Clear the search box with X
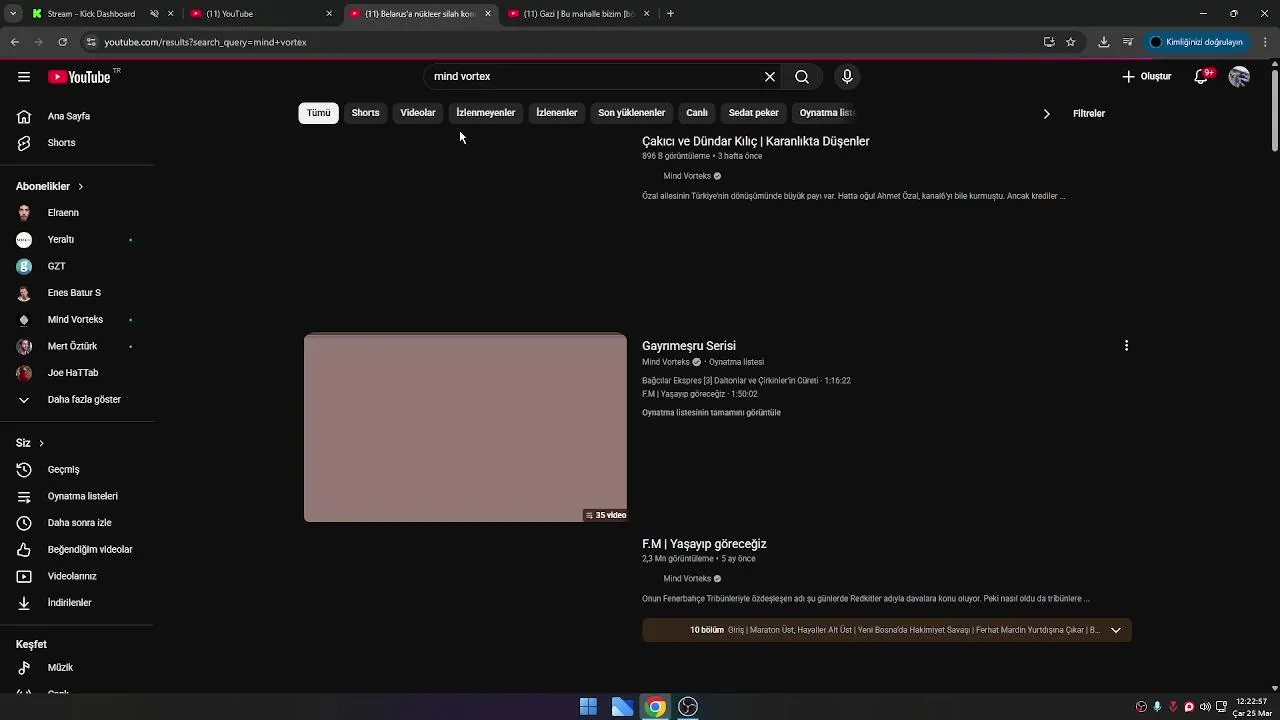The image size is (1280, 720). [770, 77]
